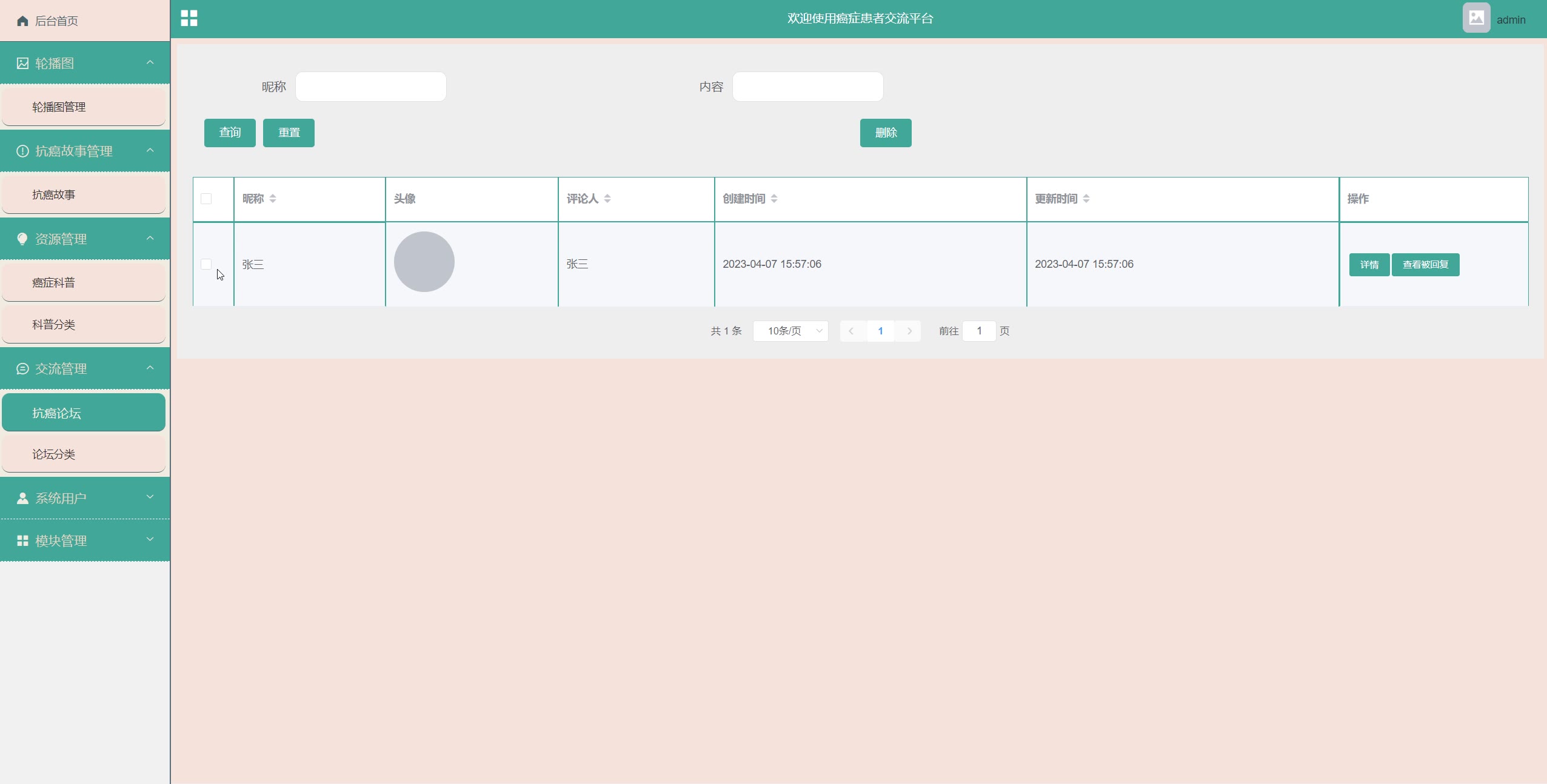The image size is (1547, 784).
Task: Sort table by 更新时间 column arrows
Action: coord(1086,199)
